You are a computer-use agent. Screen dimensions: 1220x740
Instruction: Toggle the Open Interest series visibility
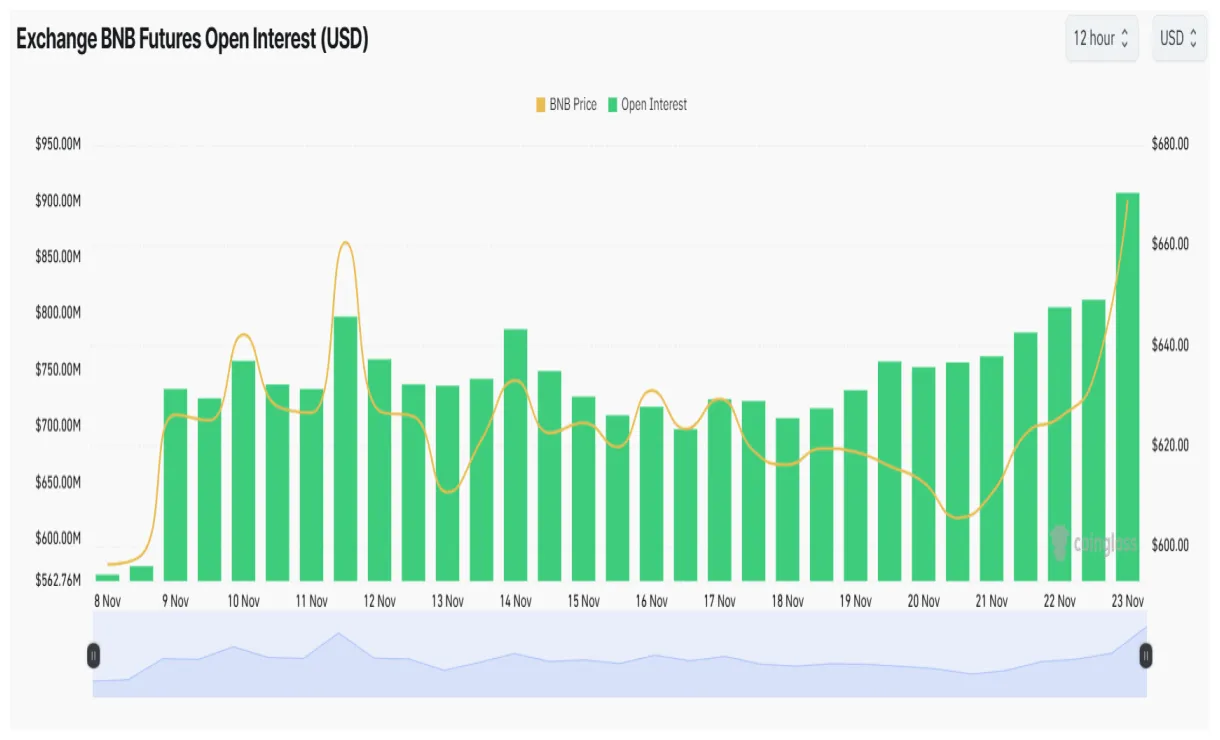pyautogui.click(x=651, y=104)
